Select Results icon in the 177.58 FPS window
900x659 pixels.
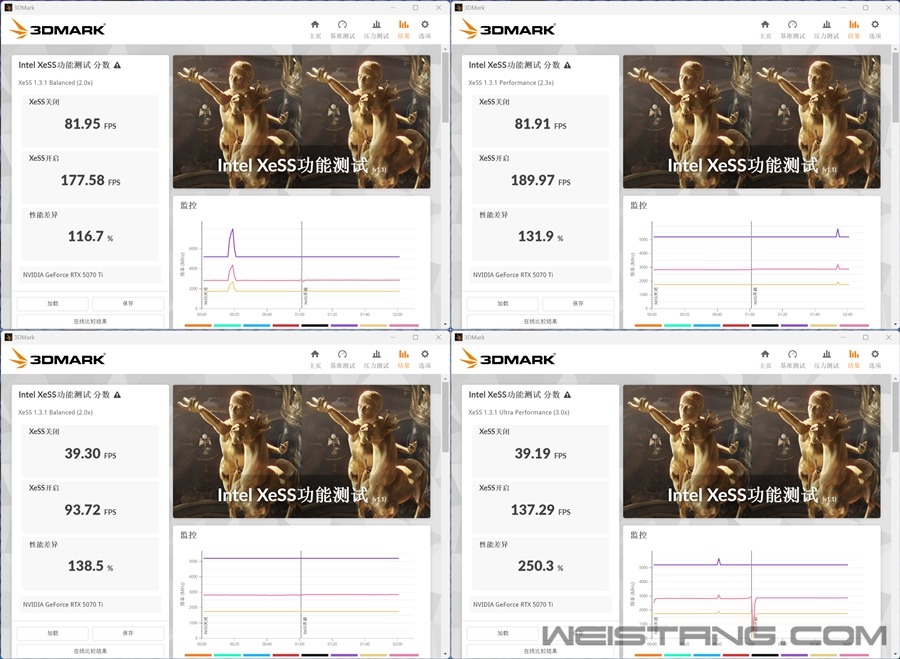(404, 29)
